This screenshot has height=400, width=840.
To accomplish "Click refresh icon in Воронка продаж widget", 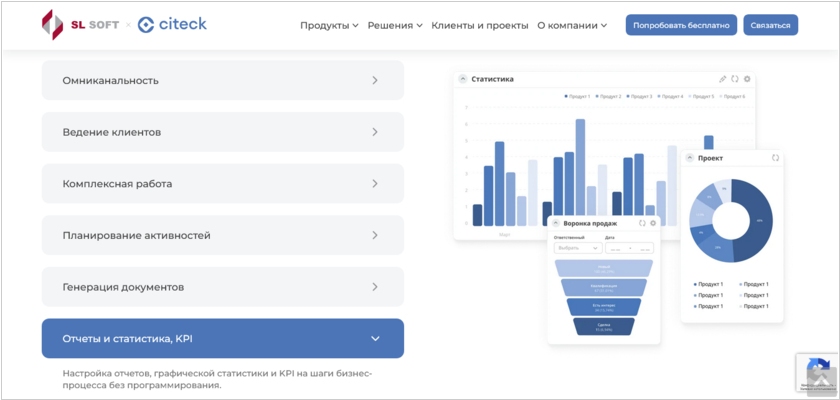I will click(642, 223).
